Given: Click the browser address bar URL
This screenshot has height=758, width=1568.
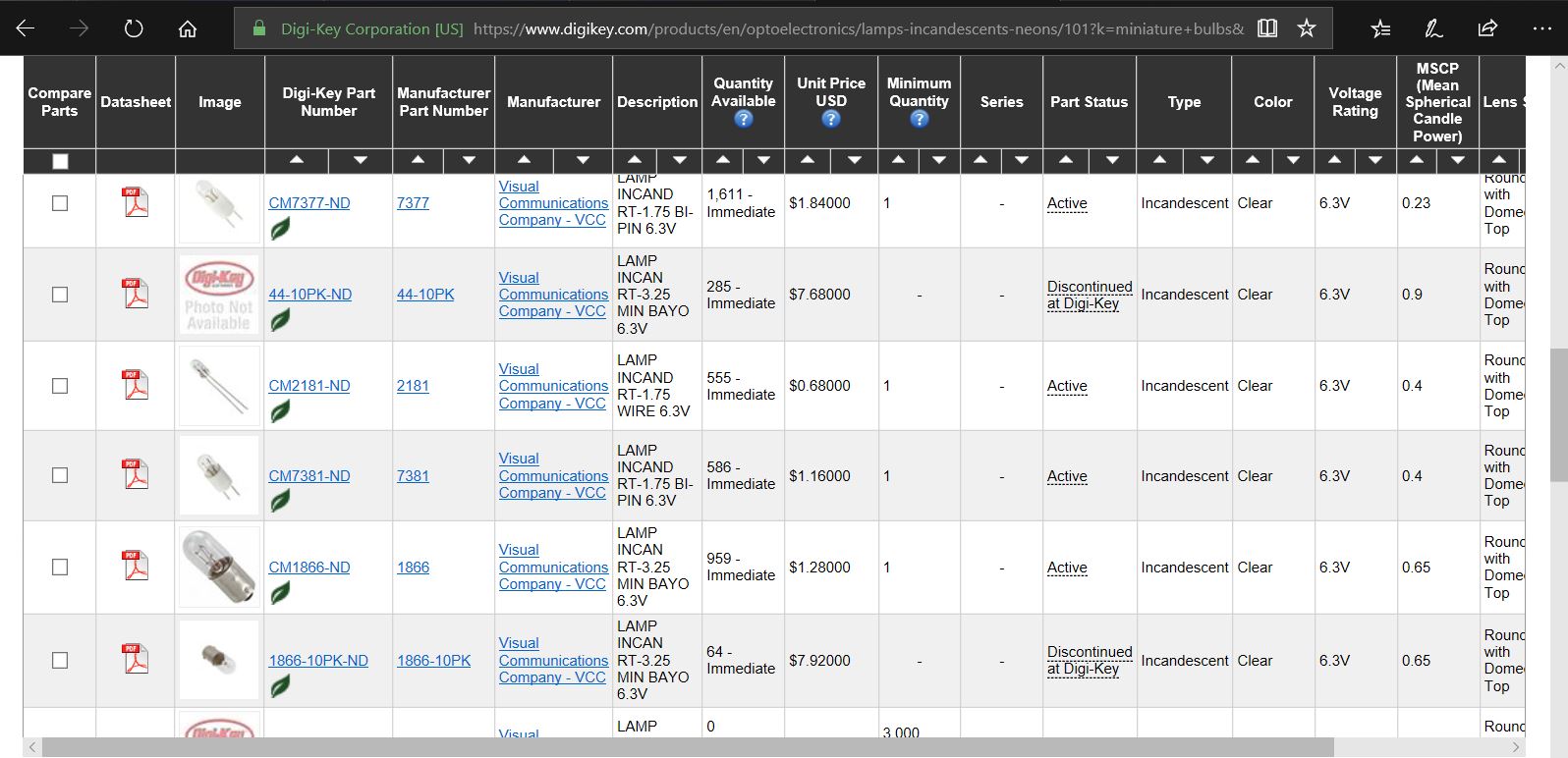Looking at the screenshot, I should pos(859,28).
